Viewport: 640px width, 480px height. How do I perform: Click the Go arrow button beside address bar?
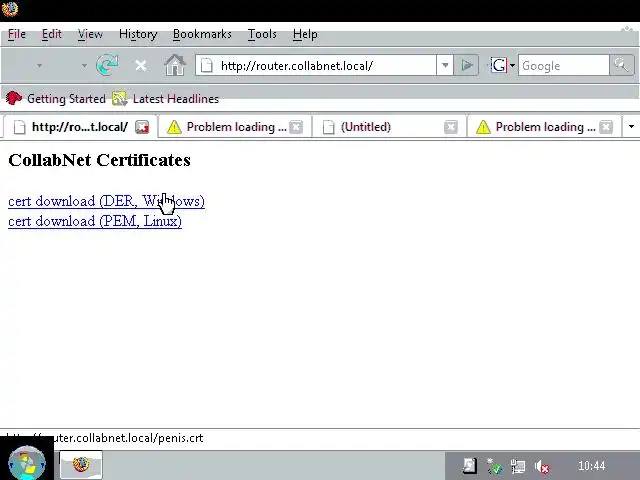click(467, 65)
